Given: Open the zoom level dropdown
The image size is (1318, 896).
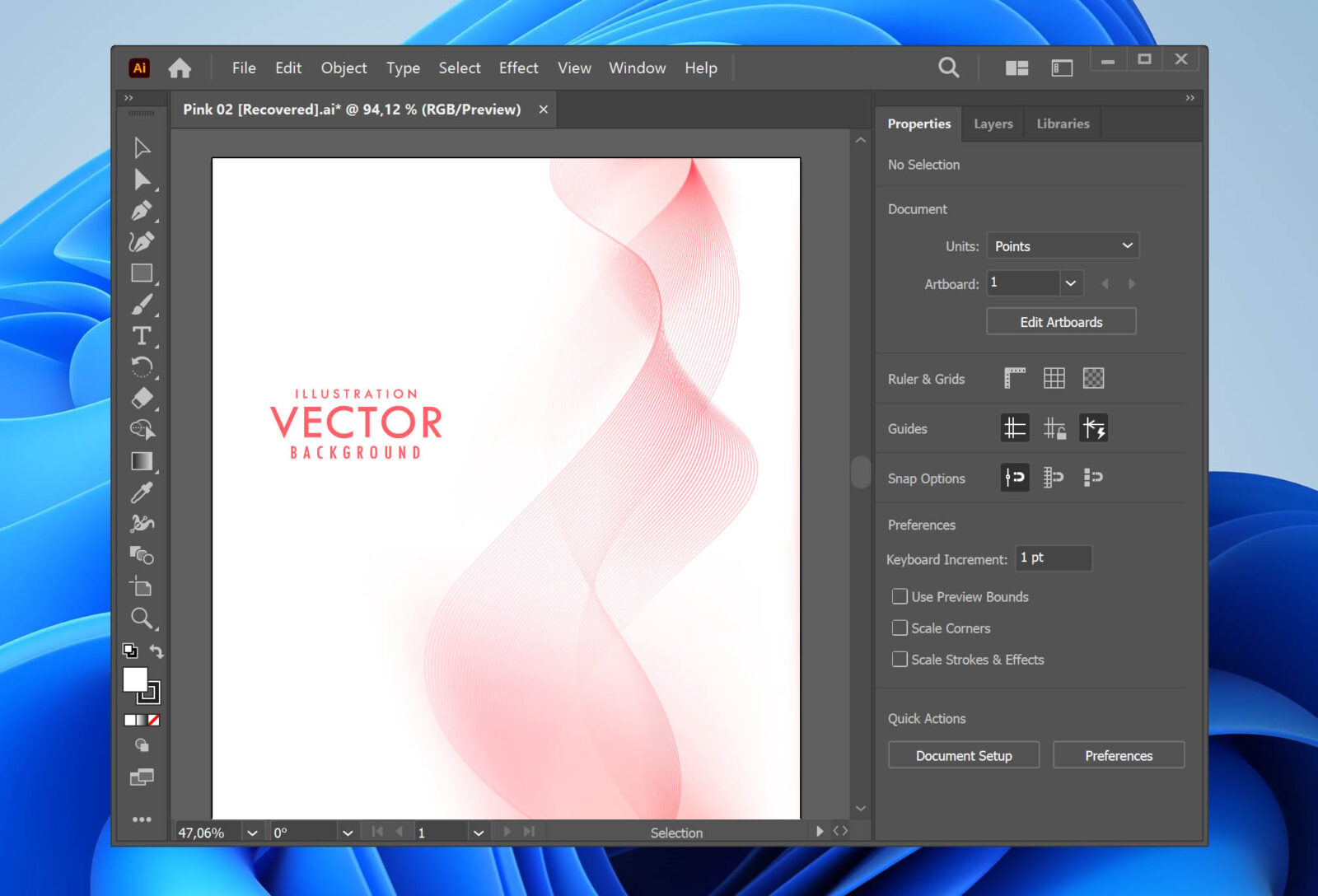Looking at the screenshot, I should click(x=253, y=832).
